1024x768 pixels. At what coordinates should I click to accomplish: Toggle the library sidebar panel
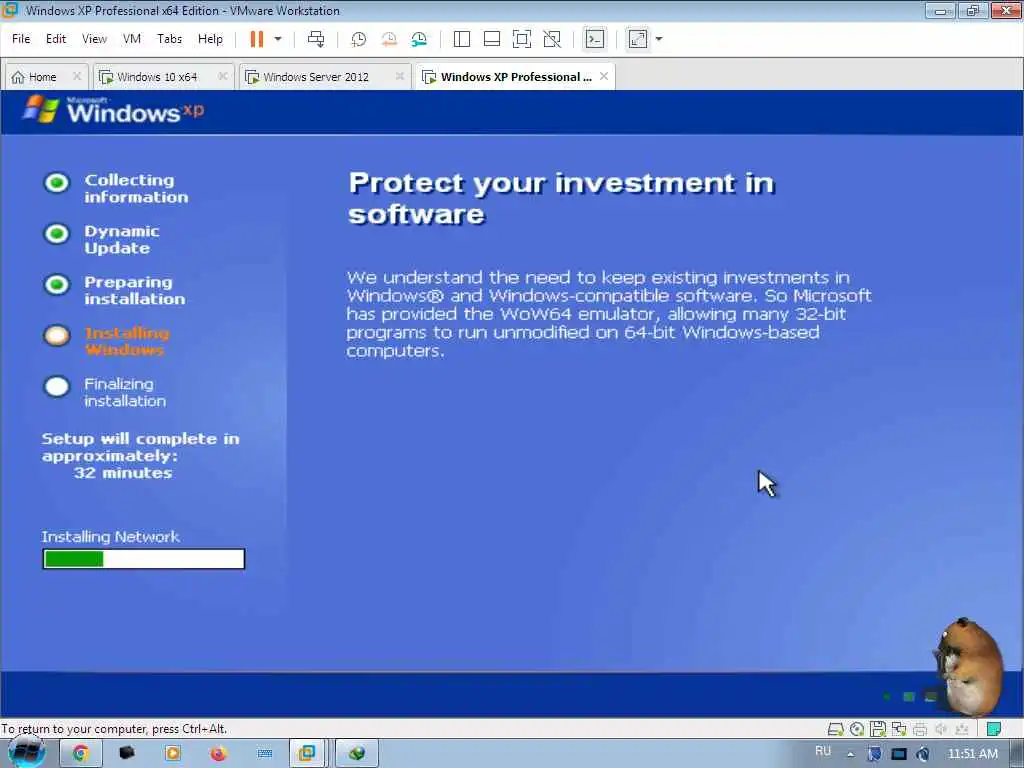[462, 39]
